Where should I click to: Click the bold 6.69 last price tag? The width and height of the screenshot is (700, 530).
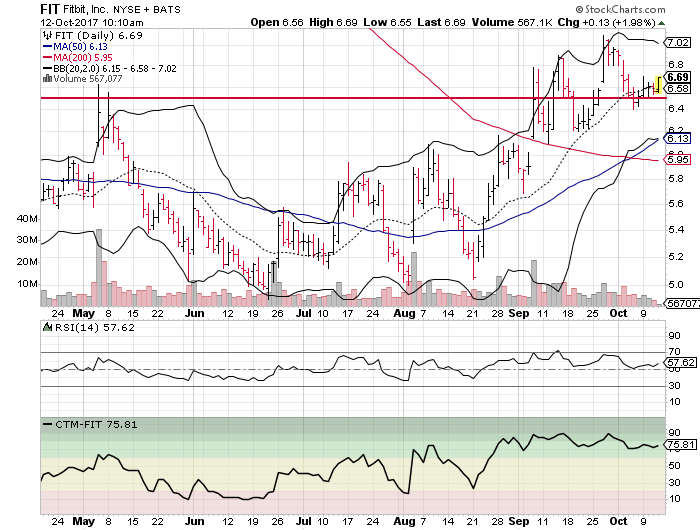[x=678, y=77]
